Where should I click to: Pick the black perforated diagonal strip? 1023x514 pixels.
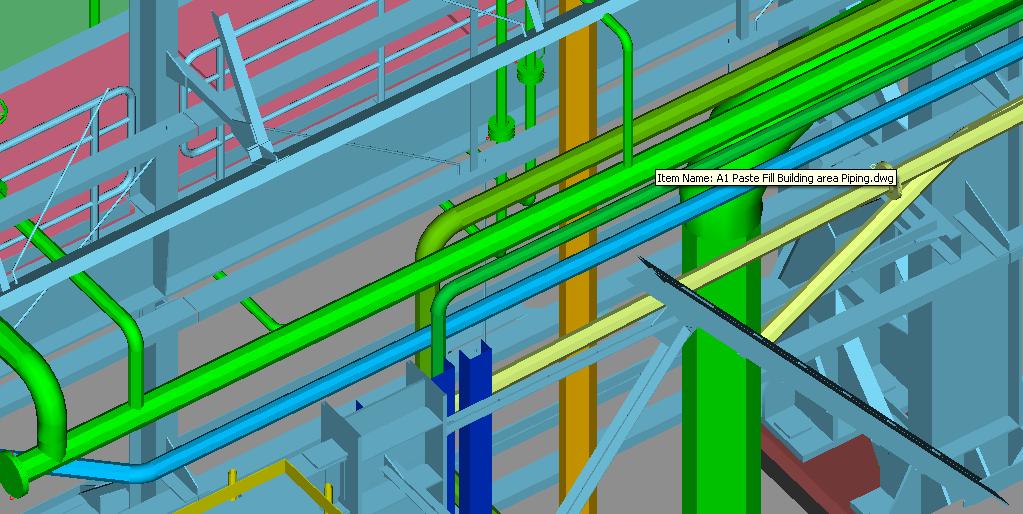[822, 382]
